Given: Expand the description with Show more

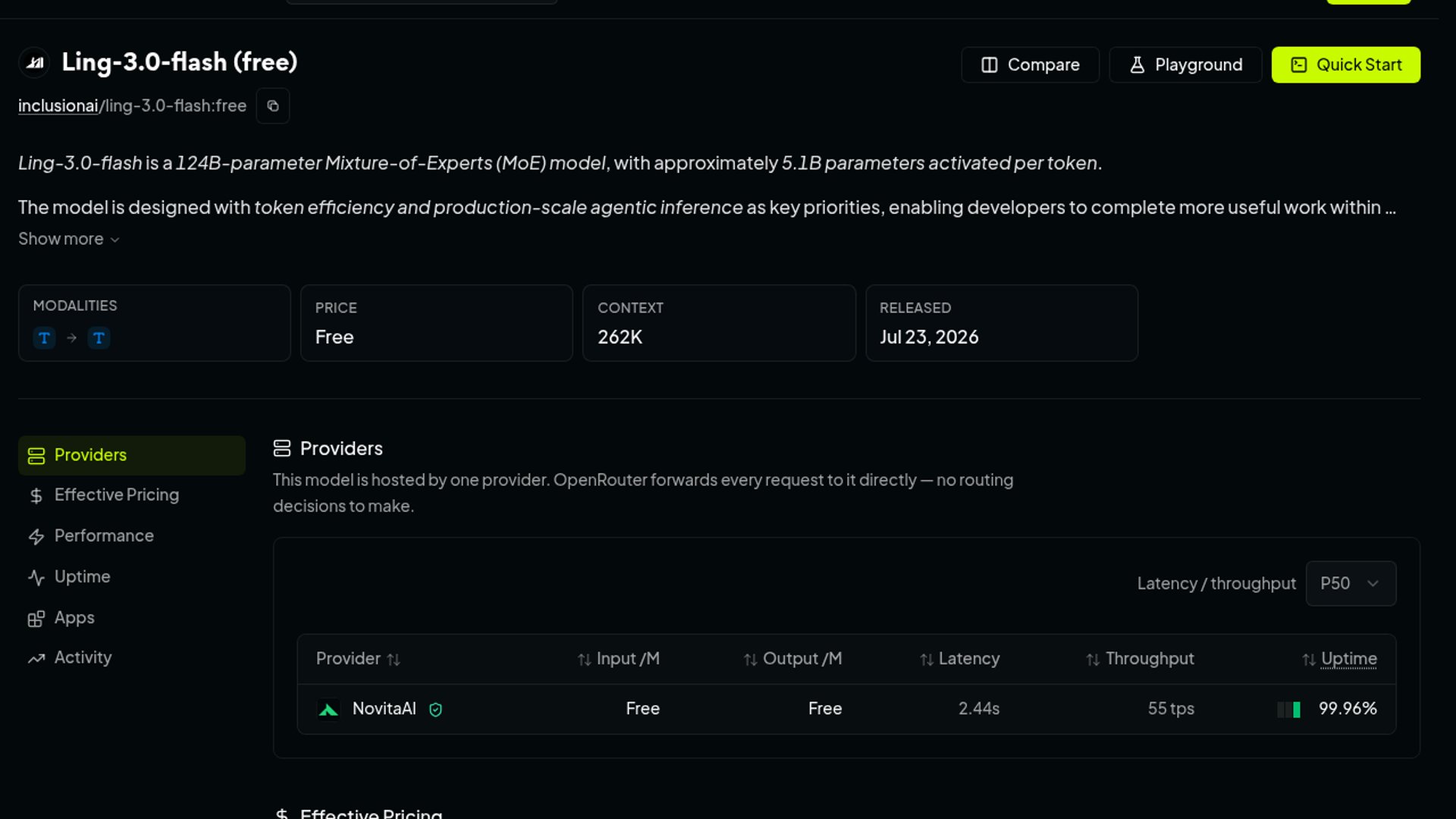Looking at the screenshot, I should [x=69, y=239].
